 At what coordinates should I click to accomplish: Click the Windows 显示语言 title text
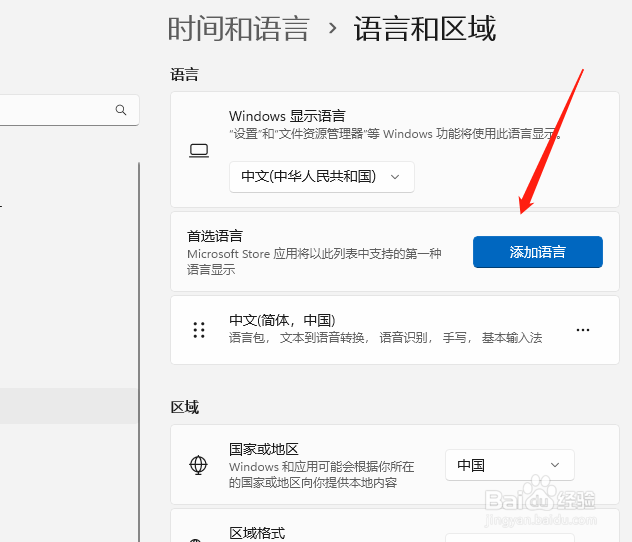(x=287, y=116)
